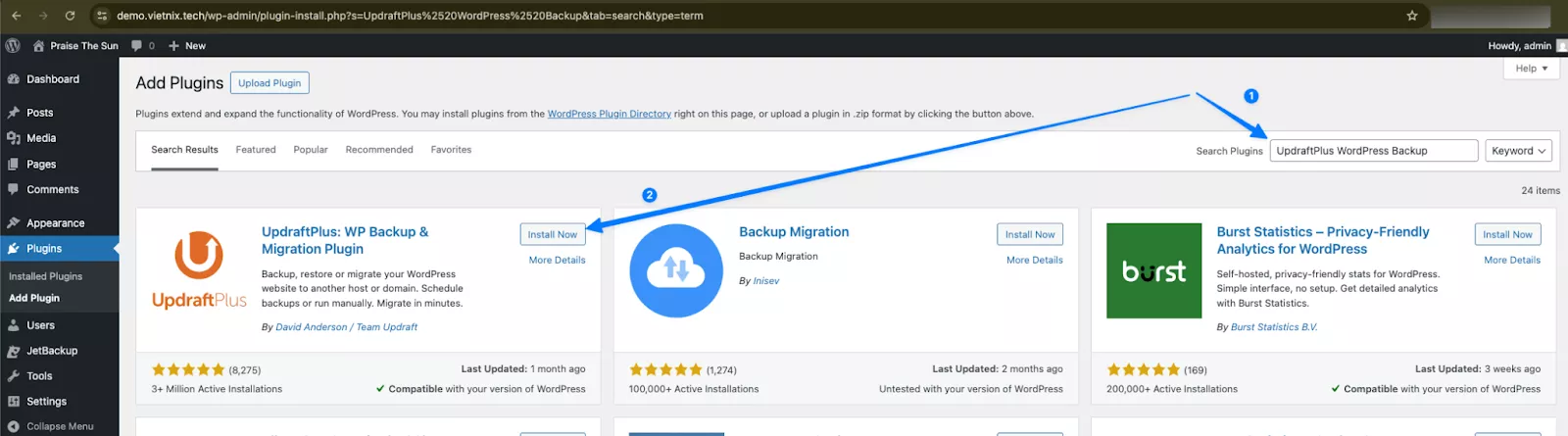Open Users in the sidebar
This screenshot has width=1568, height=436.
[40, 325]
